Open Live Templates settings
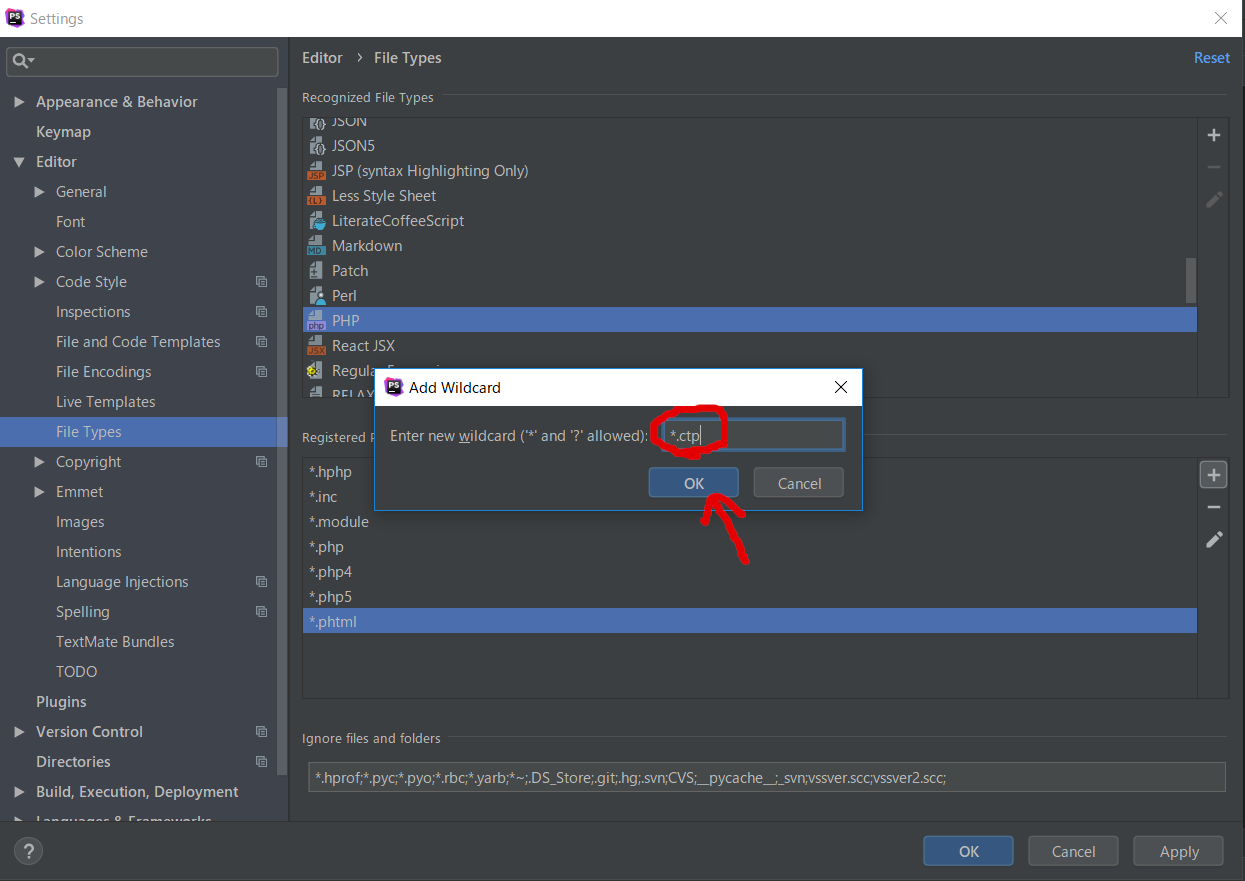The image size is (1245, 881). pyautogui.click(x=106, y=402)
